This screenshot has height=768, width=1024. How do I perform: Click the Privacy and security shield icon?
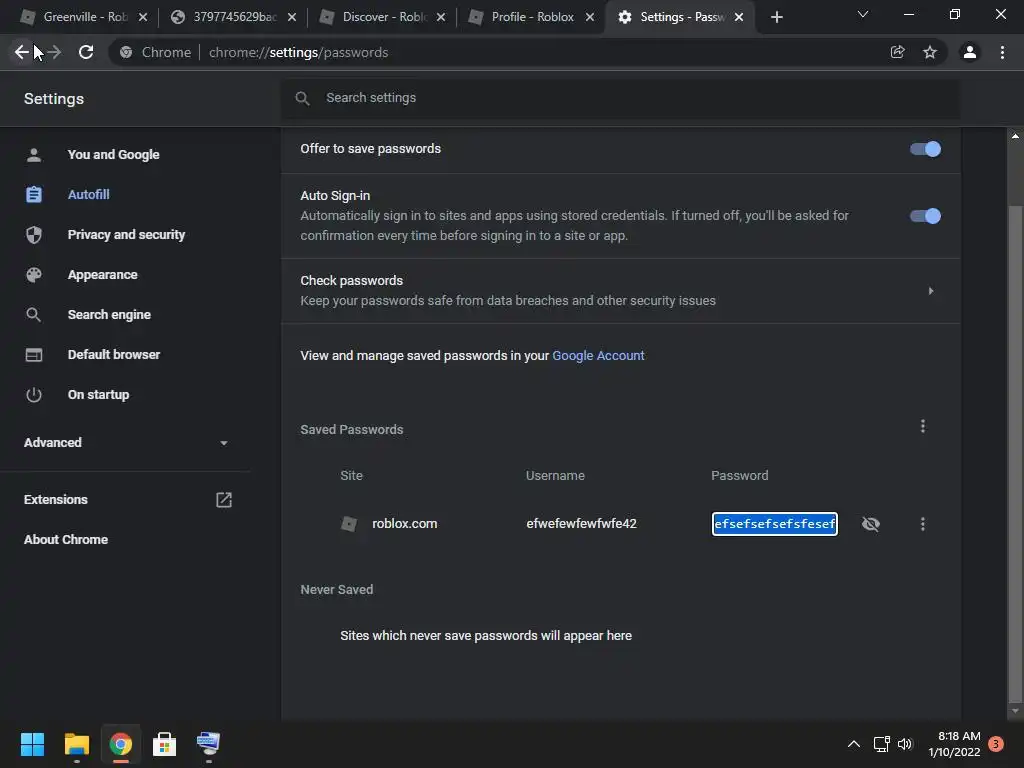click(x=34, y=234)
